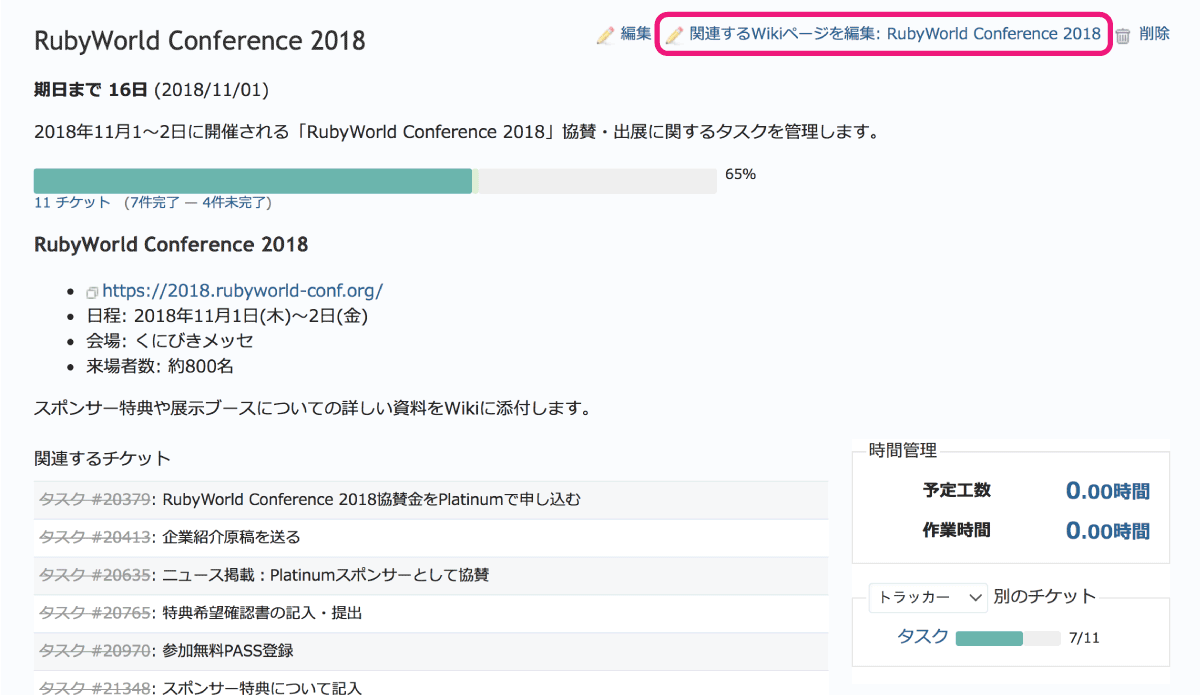Open https://2018.rubyworld-conf.org/ link
This screenshot has height=695, width=1200.
pos(242,291)
